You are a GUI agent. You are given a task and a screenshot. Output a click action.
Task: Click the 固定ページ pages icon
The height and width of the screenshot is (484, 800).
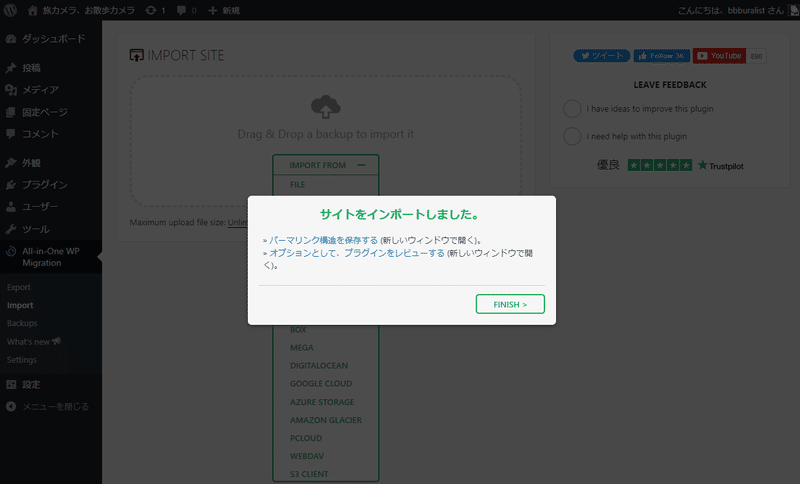tap(11, 112)
